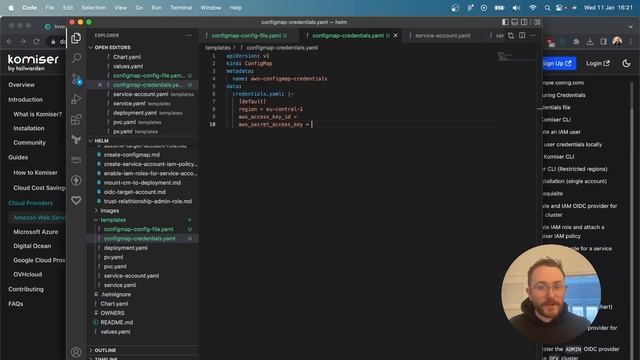The width and height of the screenshot is (640, 360).
Task: Open the AWS toolkit icon in activity bar
Action: tap(76, 160)
